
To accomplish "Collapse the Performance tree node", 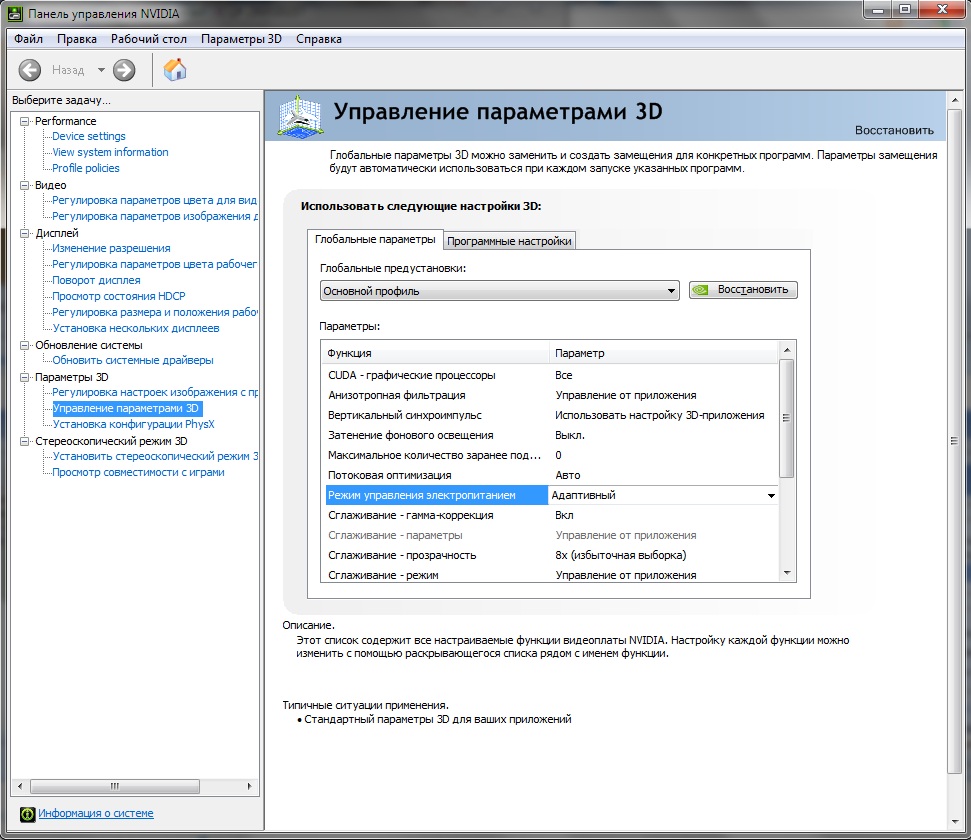I will coord(25,121).
